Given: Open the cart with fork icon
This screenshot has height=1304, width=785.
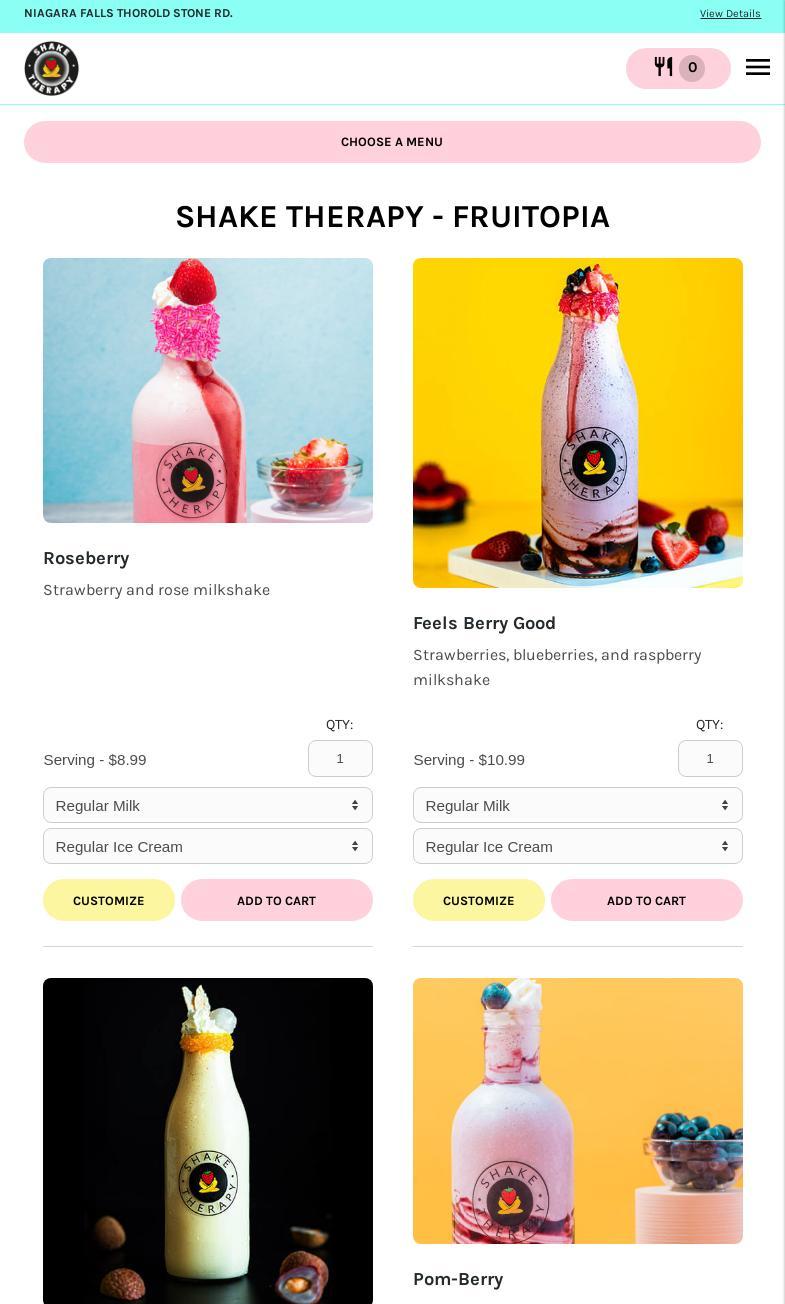Looking at the screenshot, I should click(678, 68).
